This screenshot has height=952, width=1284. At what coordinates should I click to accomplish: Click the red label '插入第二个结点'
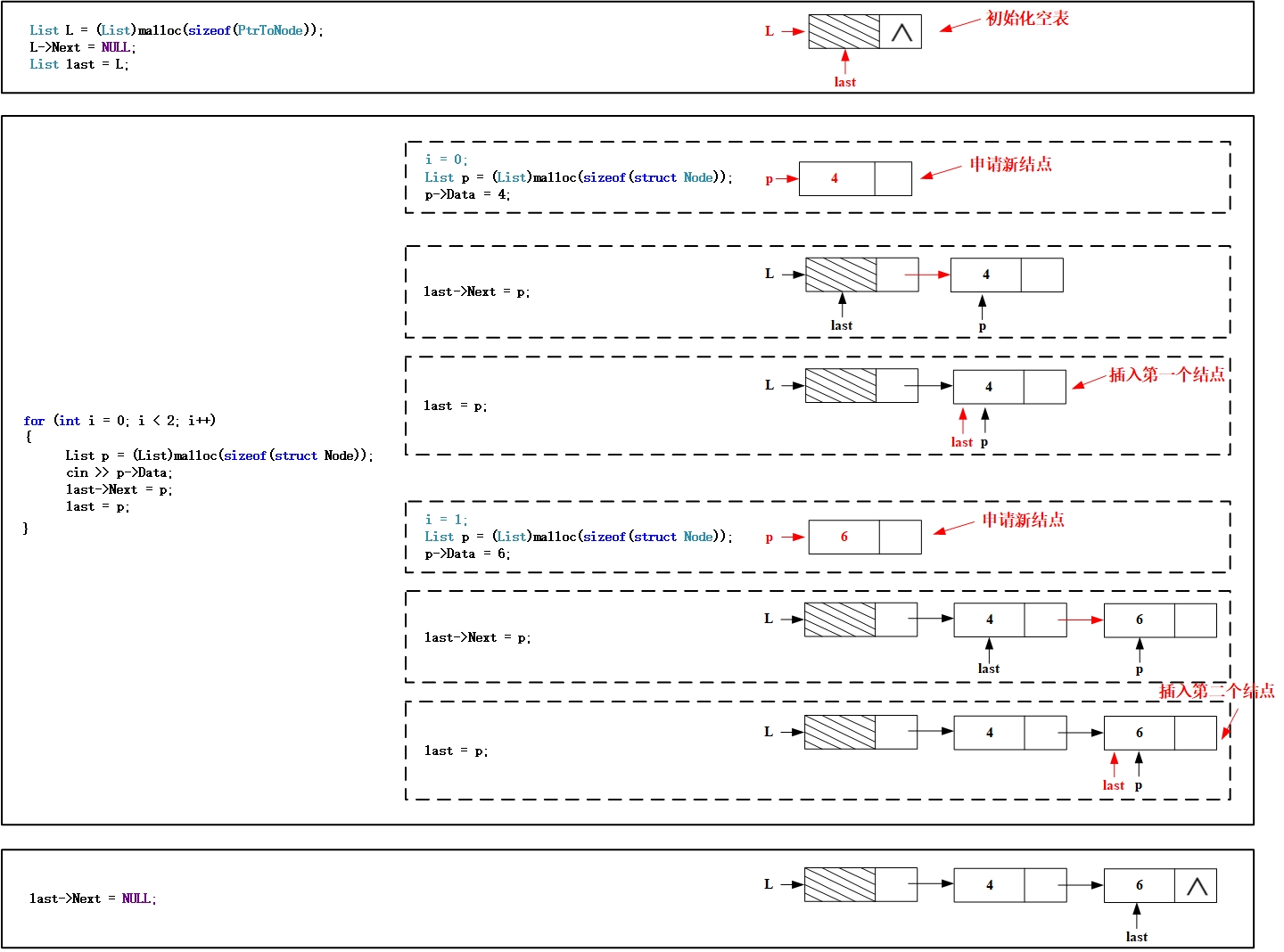pyautogui.click(x=1217, y=691)
